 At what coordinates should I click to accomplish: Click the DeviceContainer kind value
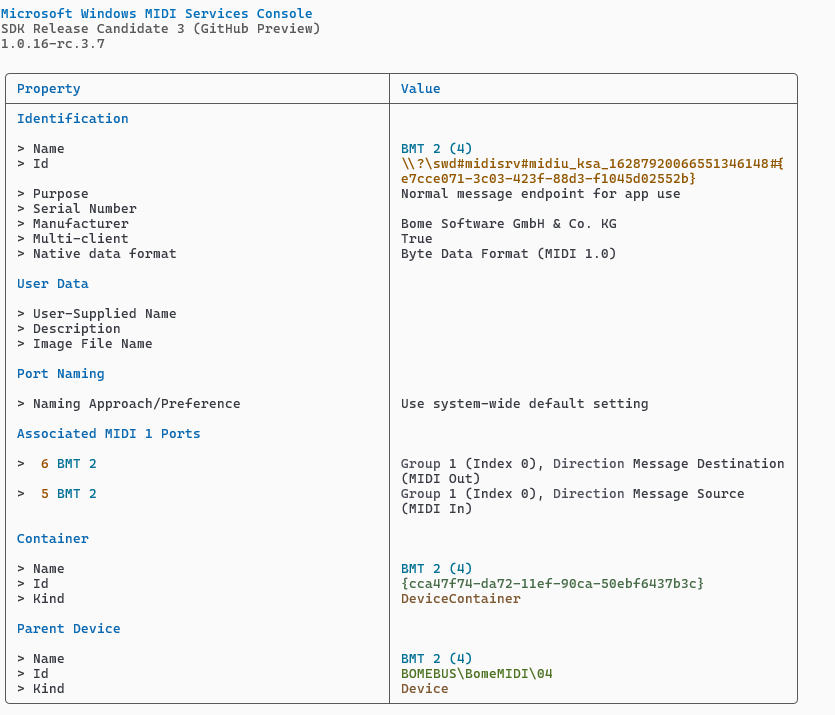point(460,599)
